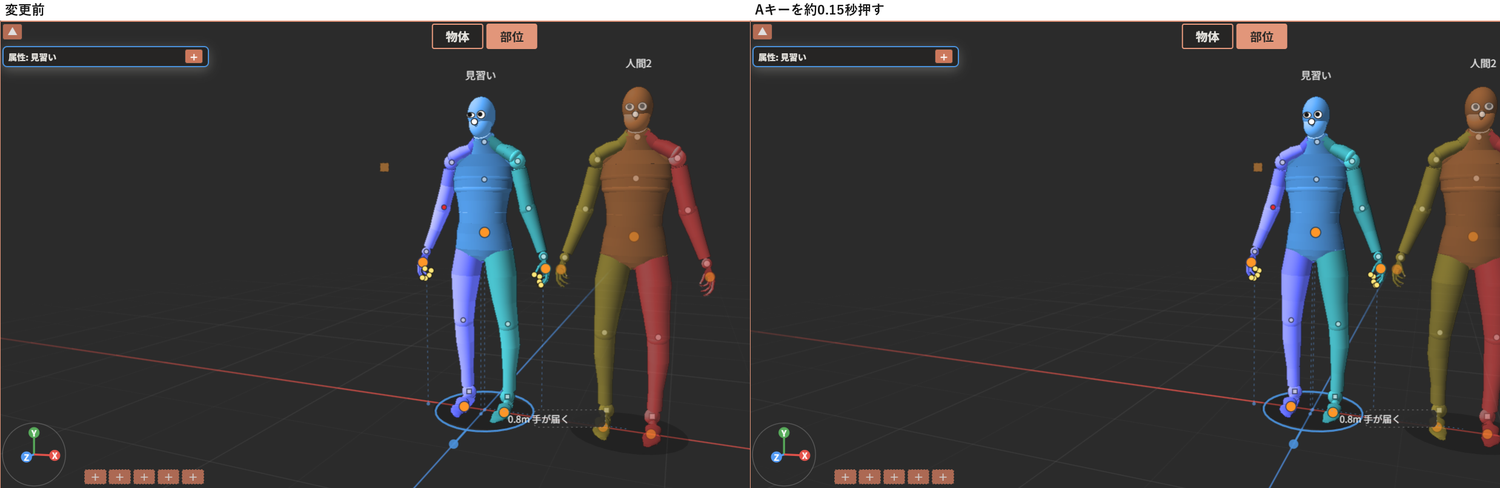Grab 見習い purple foot handle in Aキー view

pyautogui.click(x=1291, y=407)
